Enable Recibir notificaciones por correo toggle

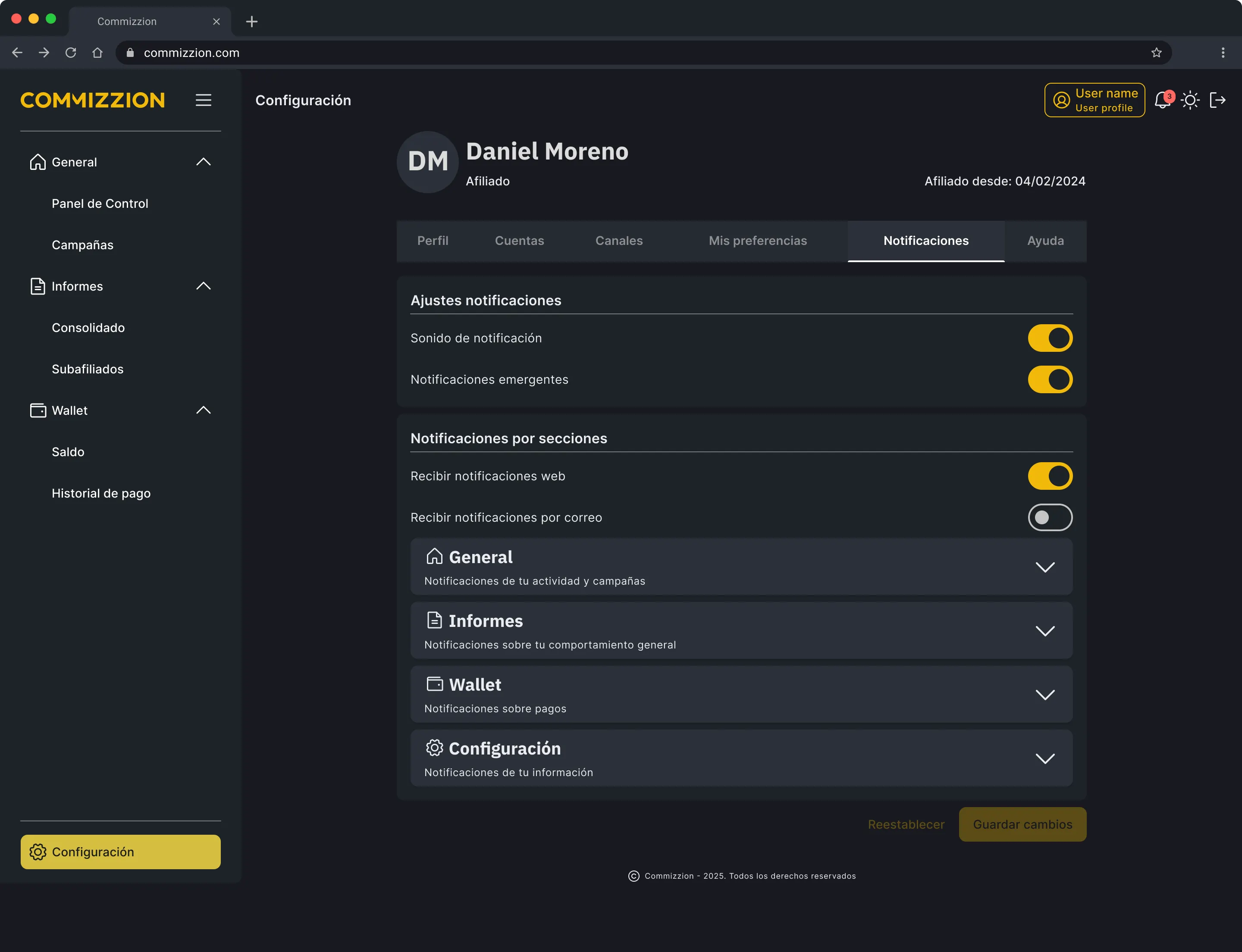1050,517
